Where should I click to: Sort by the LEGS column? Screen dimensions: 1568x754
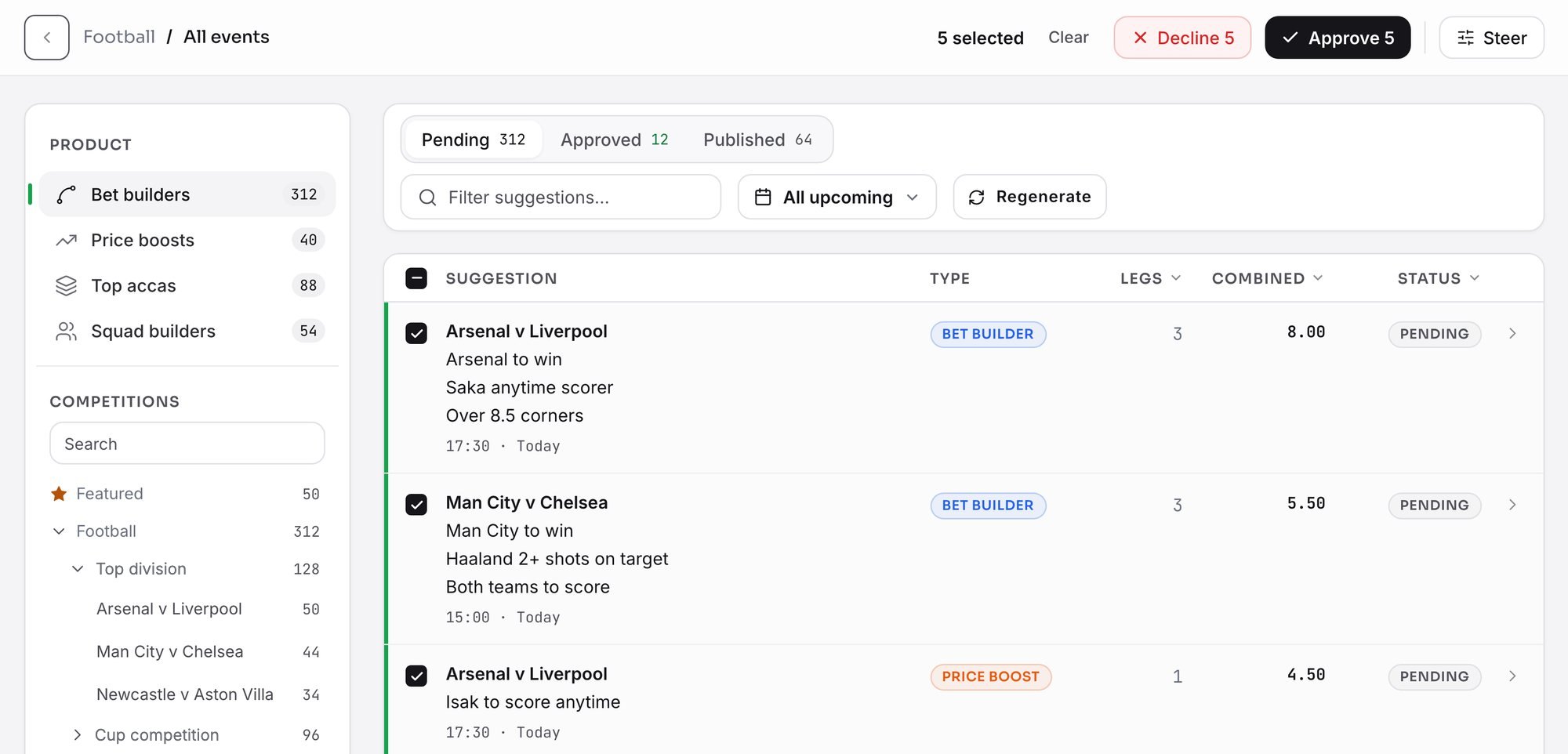tap(1150, 278)
